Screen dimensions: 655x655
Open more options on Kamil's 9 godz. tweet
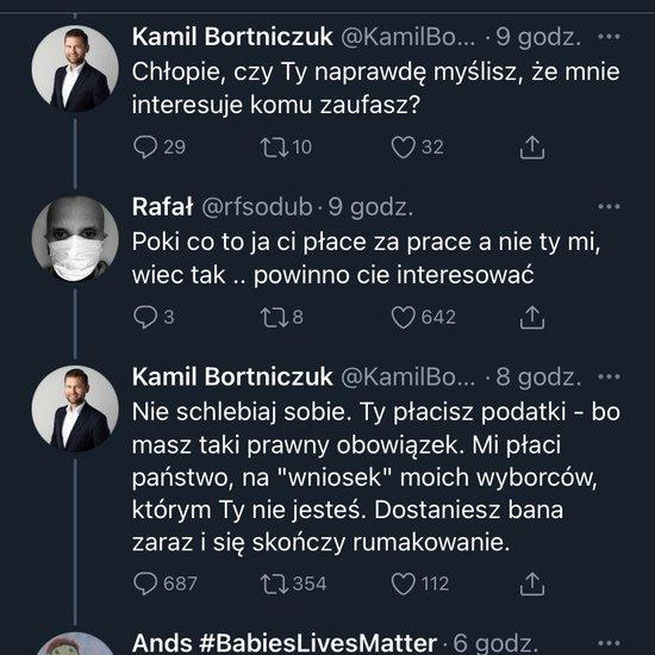click(607, 38)
